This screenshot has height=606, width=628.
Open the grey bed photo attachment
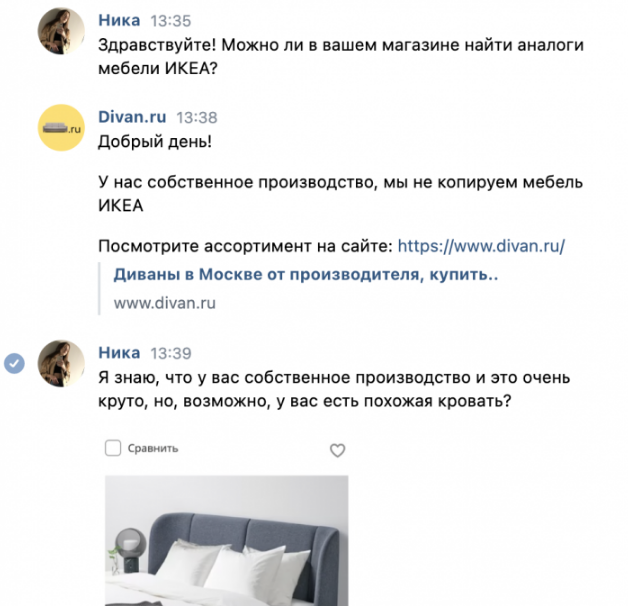click(226, 540)
